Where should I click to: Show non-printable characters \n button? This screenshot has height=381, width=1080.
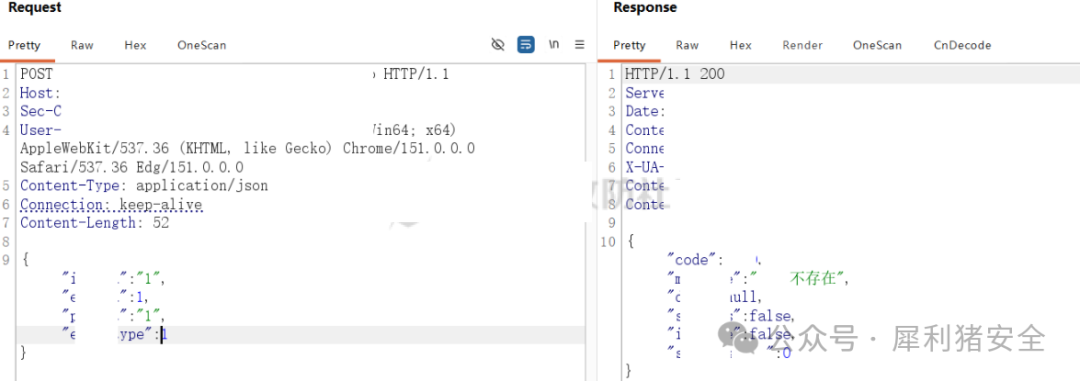[x=554, y=45]
